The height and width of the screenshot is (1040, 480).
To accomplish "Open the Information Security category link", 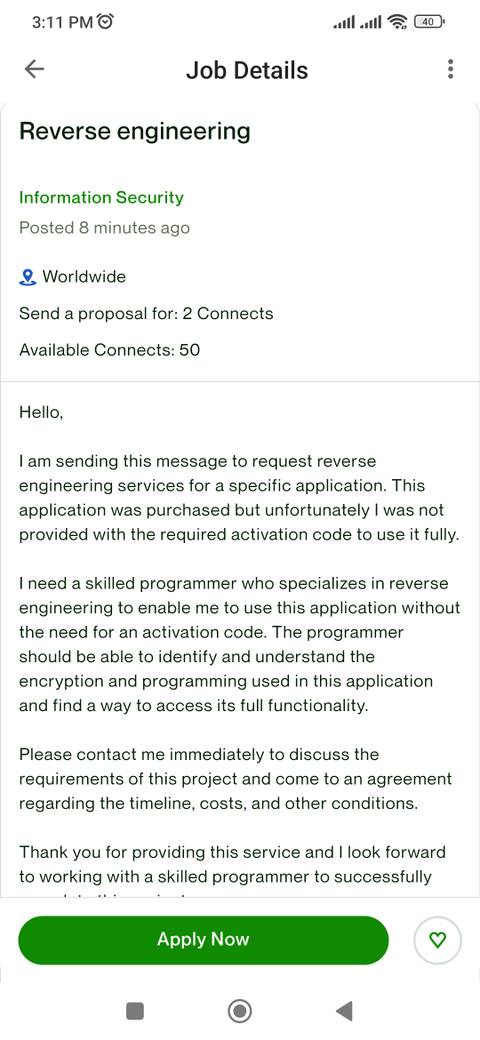I will [101, 198].
